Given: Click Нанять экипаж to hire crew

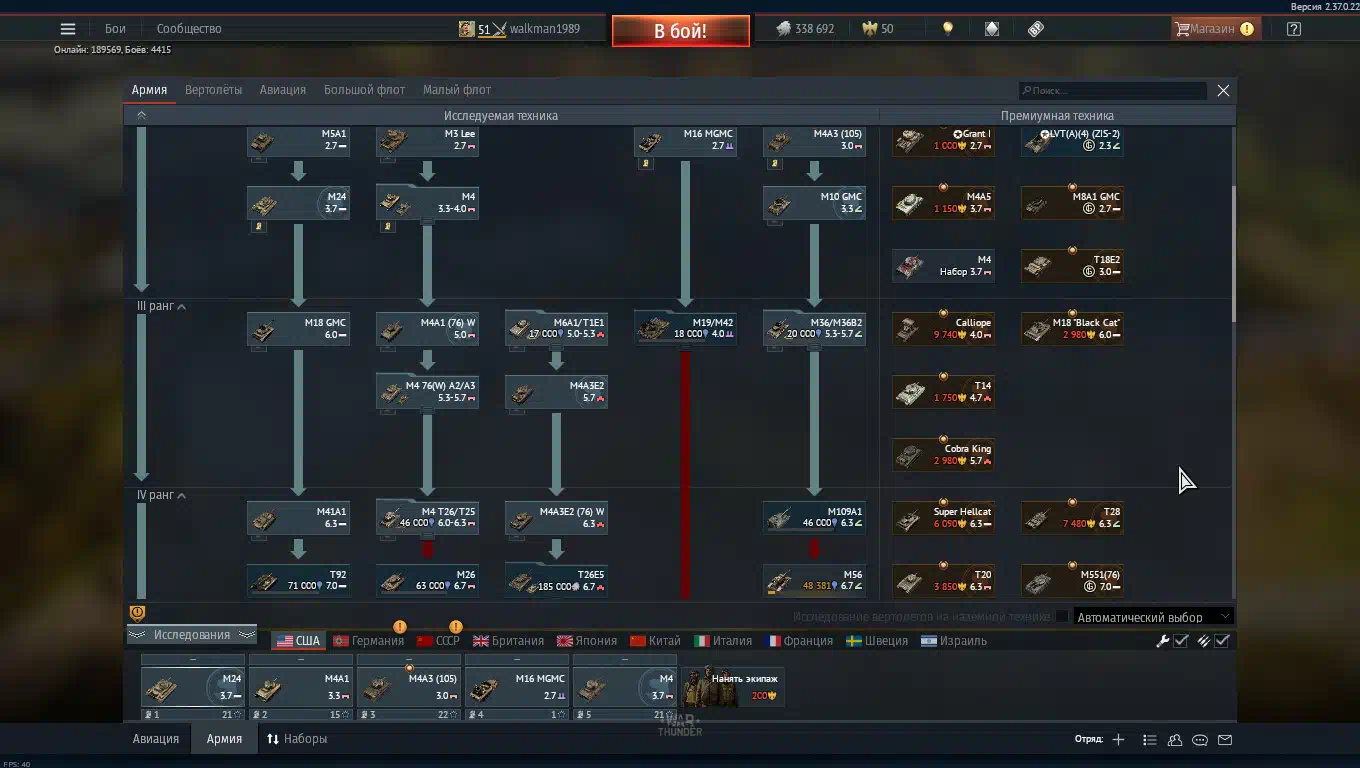Looking at the screenshot, I should click(731, 686).
